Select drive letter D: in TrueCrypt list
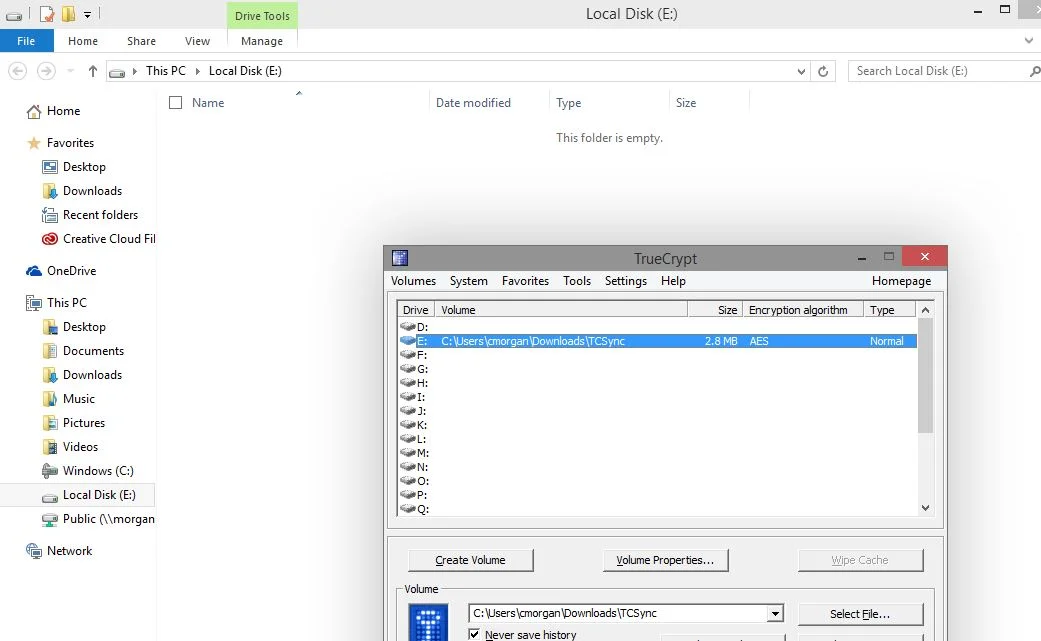This screenshot has height=641, width=1041. pyautogui.click(x=414, y=327)
